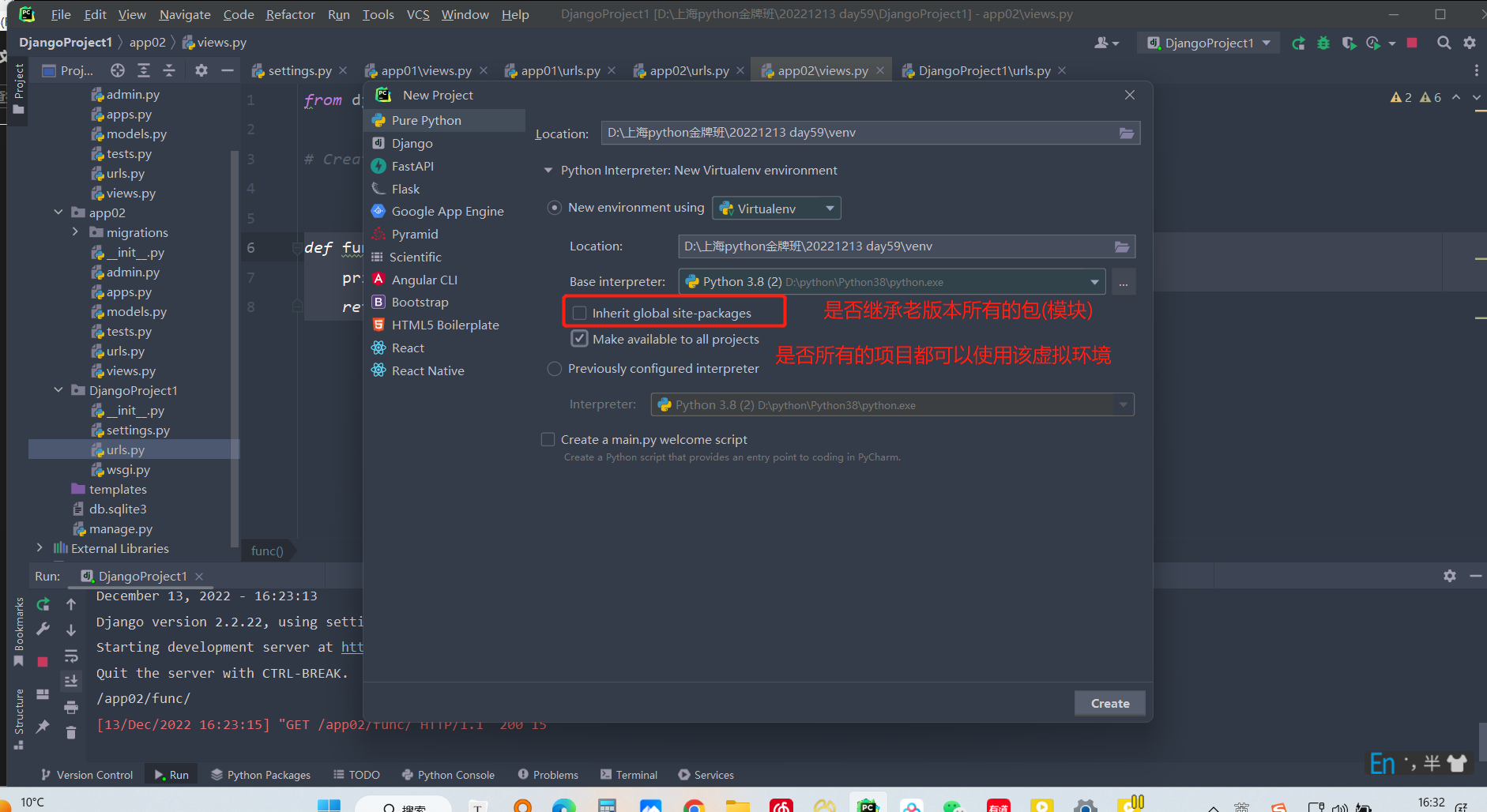The height and width of the screenshot is (812, 1487).
Task: Rerun DjangoProject1 in Run tool window
Action: 43,604
